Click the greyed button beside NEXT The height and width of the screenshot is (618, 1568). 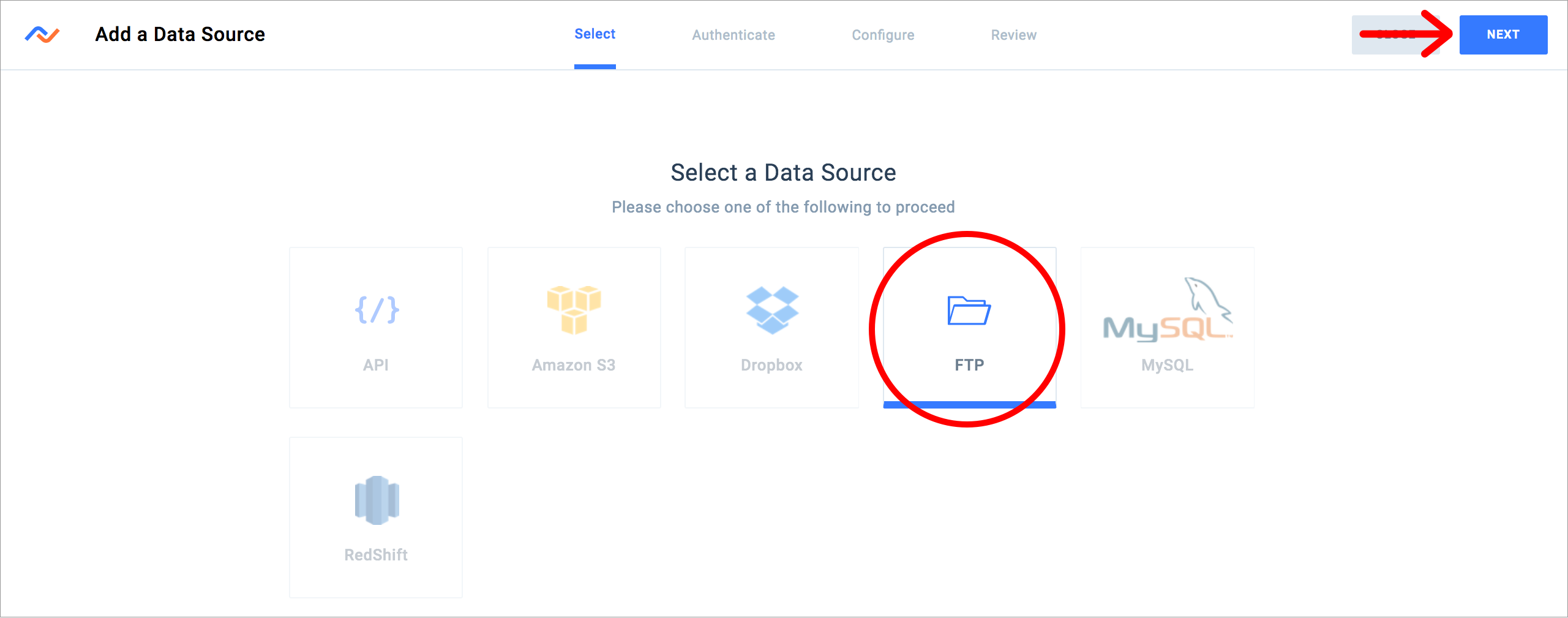tap(1395, 34)
